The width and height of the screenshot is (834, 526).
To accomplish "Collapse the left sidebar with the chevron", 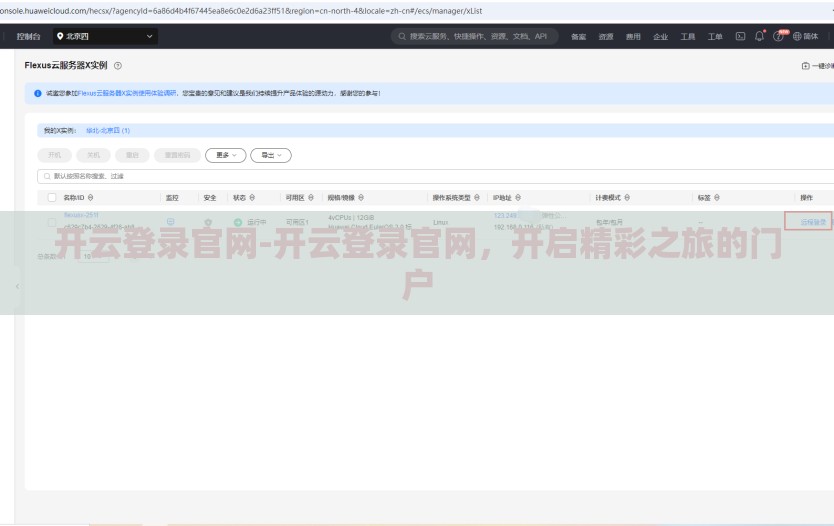I will 18,286.
